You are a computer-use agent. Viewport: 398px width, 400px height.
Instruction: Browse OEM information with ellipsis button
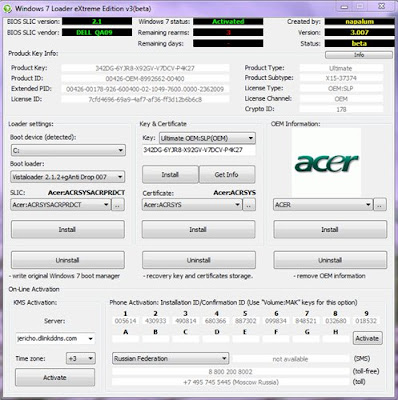click(380, 205)
